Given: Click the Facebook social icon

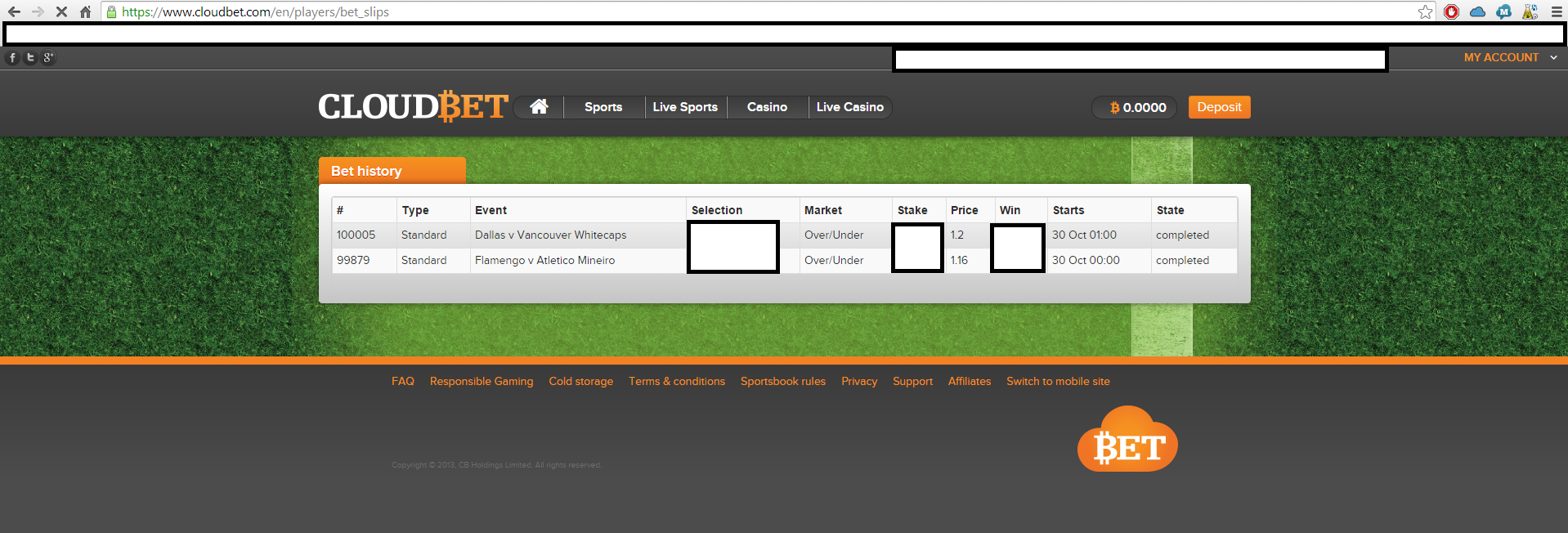Looking at the screenshot, I should pyautogui.click(x=12, y=57).
